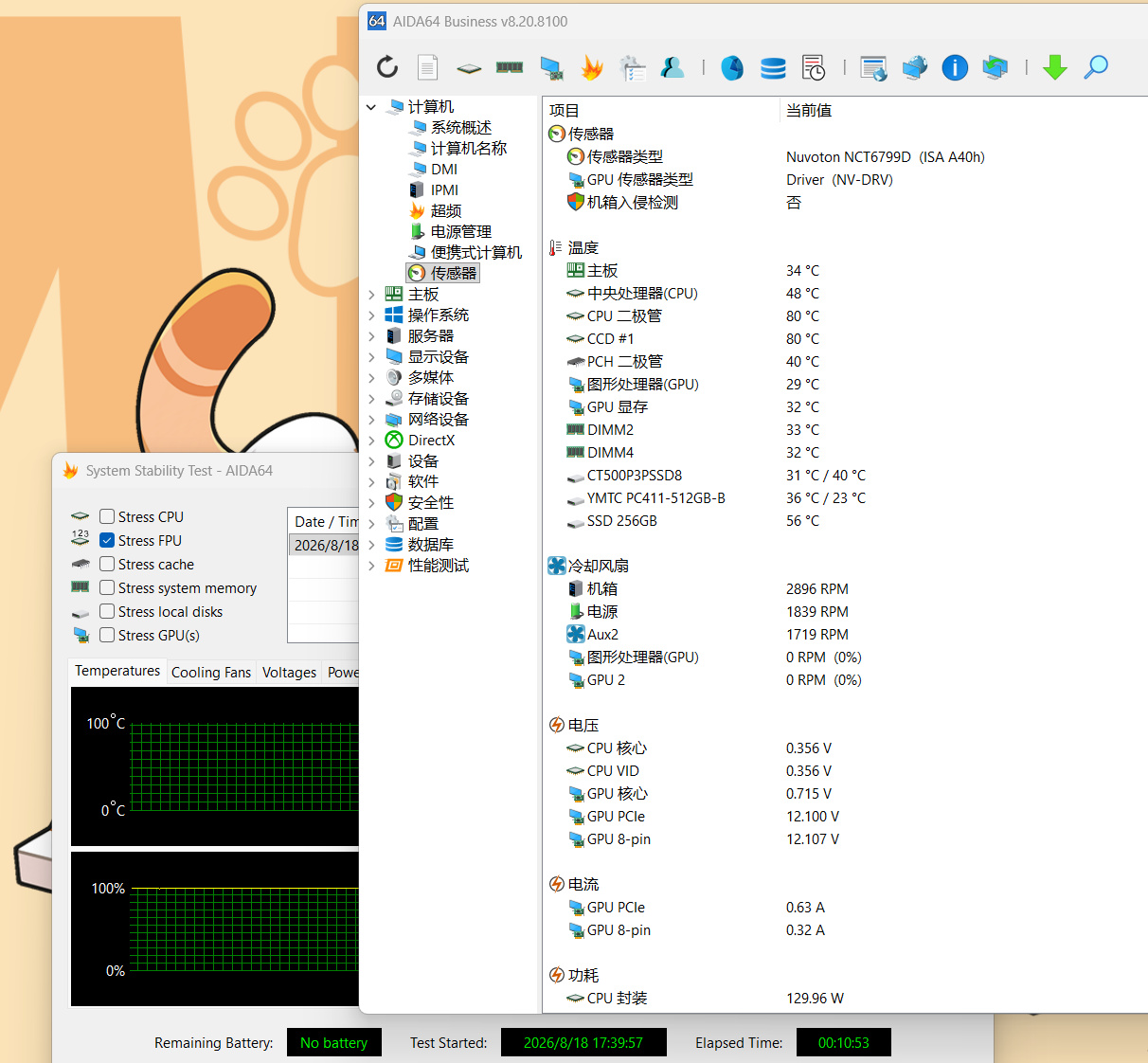Enable Stress system memory checkbox

(107, 587)
